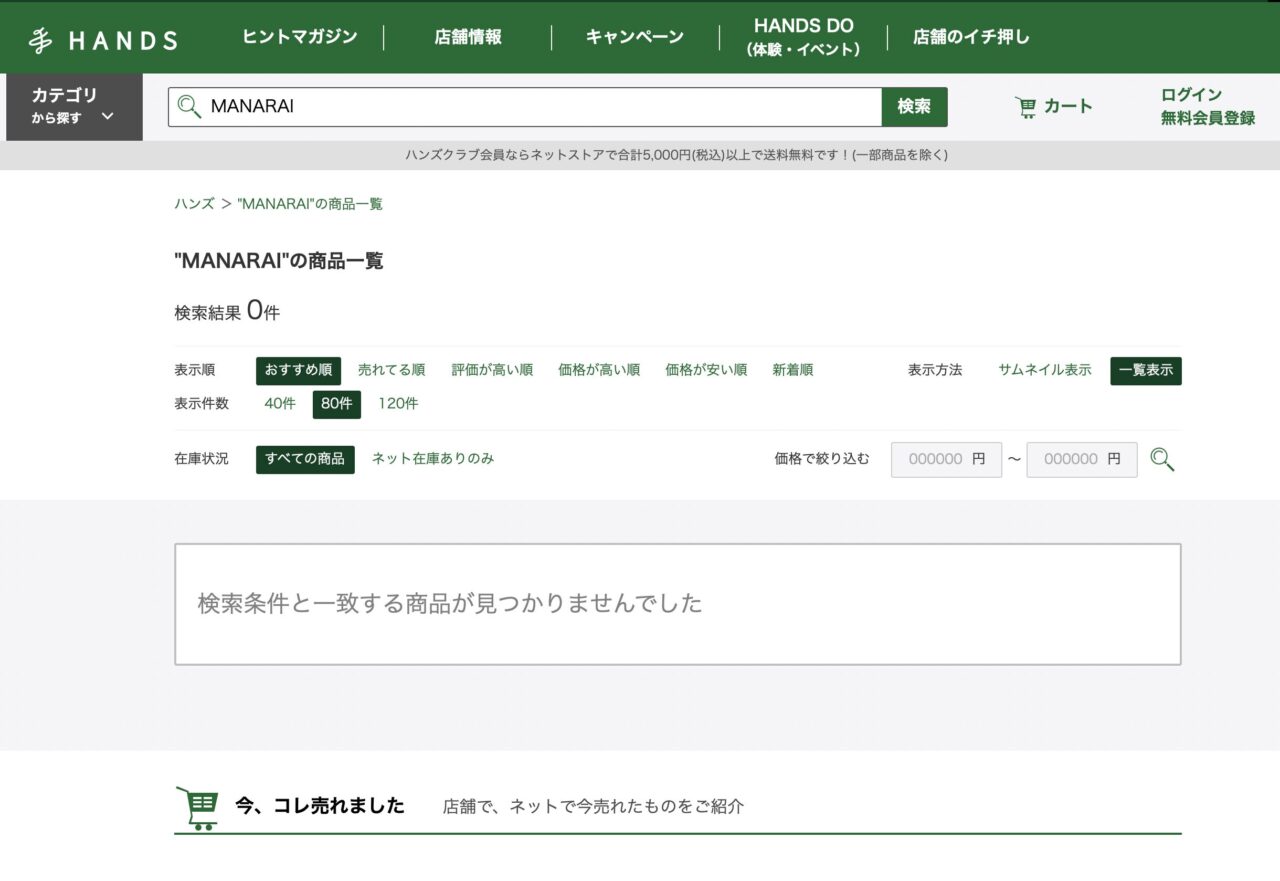This screenshot has width=1280, height=881.
Task: Go to ハンズ breadcrumb link
Action: tap(194, 204)
